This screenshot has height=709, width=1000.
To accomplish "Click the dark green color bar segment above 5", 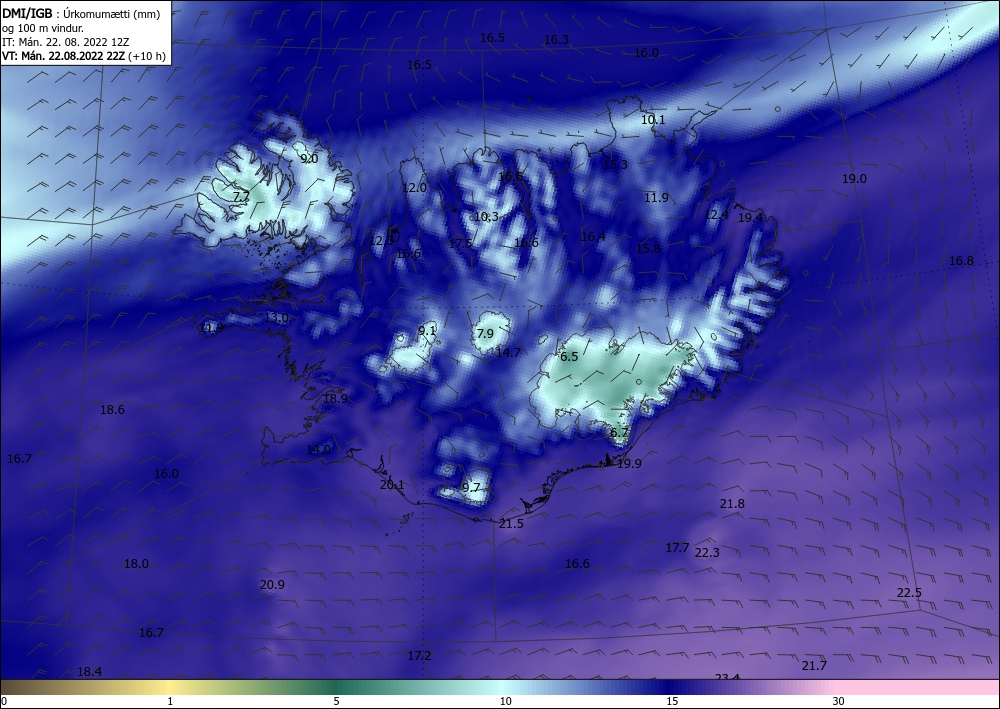I will (x=336, y=687).
